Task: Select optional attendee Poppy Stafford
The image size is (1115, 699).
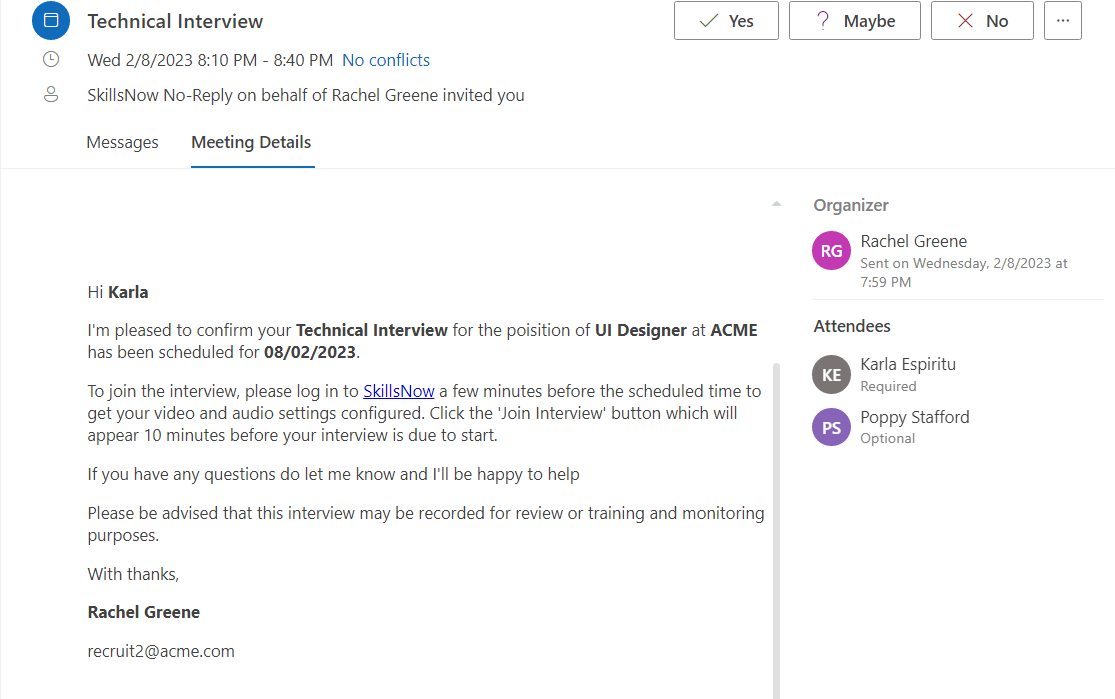Action: pyautogui.click(x=914, y=417)
